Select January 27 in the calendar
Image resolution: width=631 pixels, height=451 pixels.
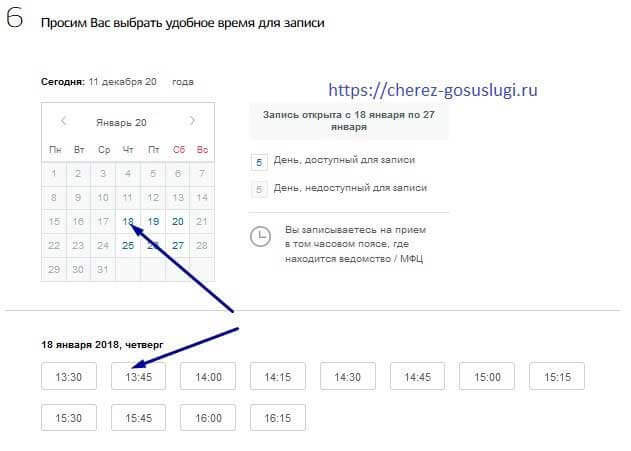point(177,245)
